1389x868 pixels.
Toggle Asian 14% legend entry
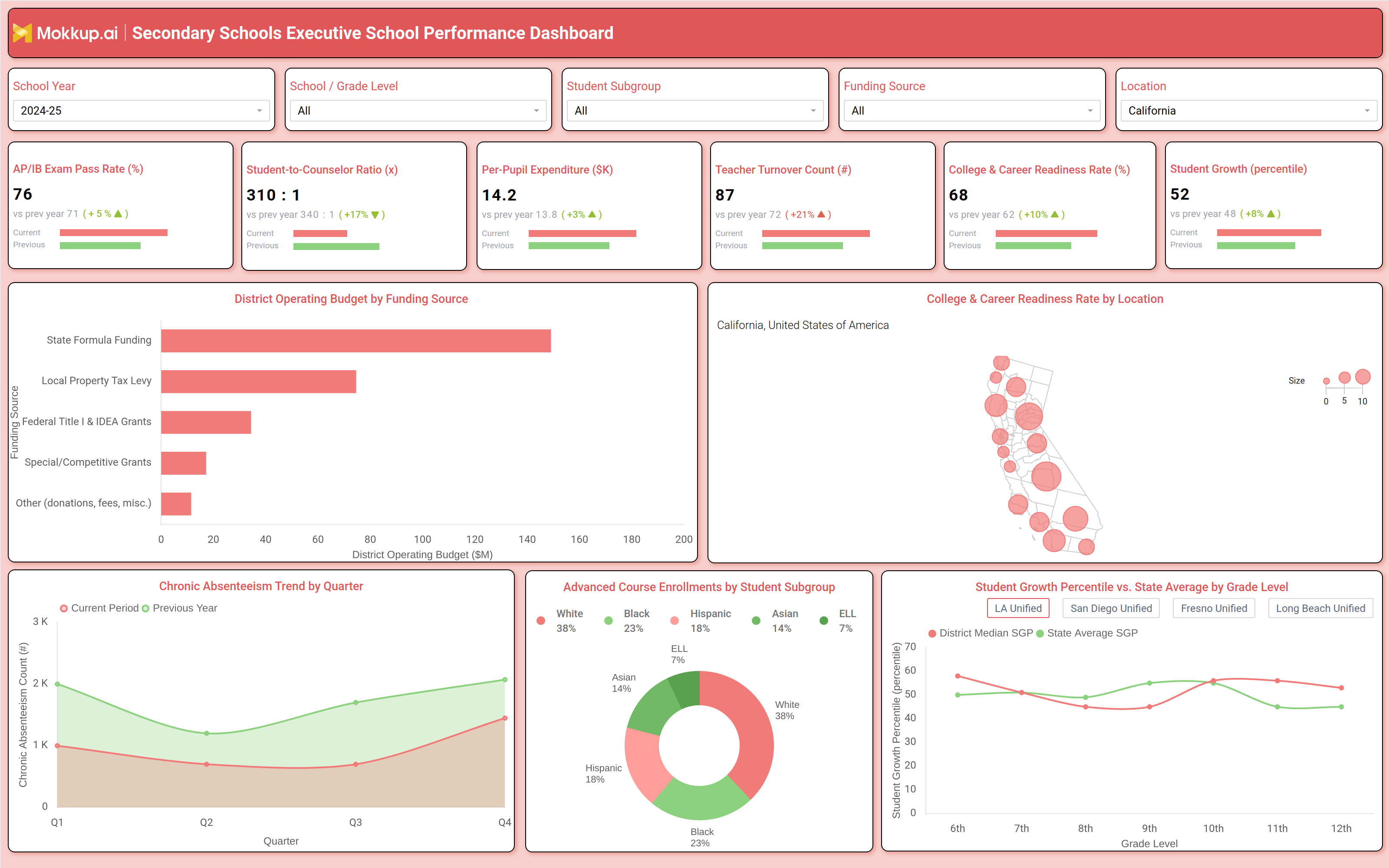coord(775,621)
